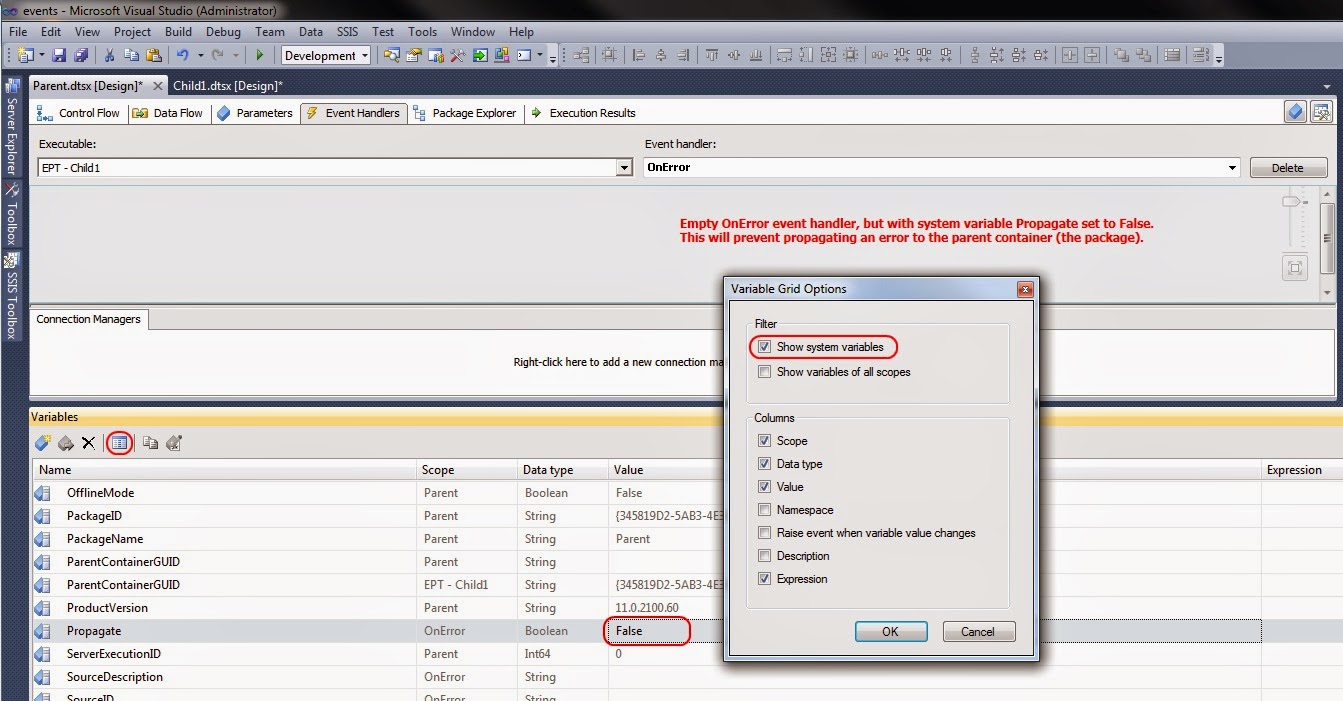The image size is (1343, 701).
Task: Close the Variable Grid Options dialog
Action: tap(1025, 289)
